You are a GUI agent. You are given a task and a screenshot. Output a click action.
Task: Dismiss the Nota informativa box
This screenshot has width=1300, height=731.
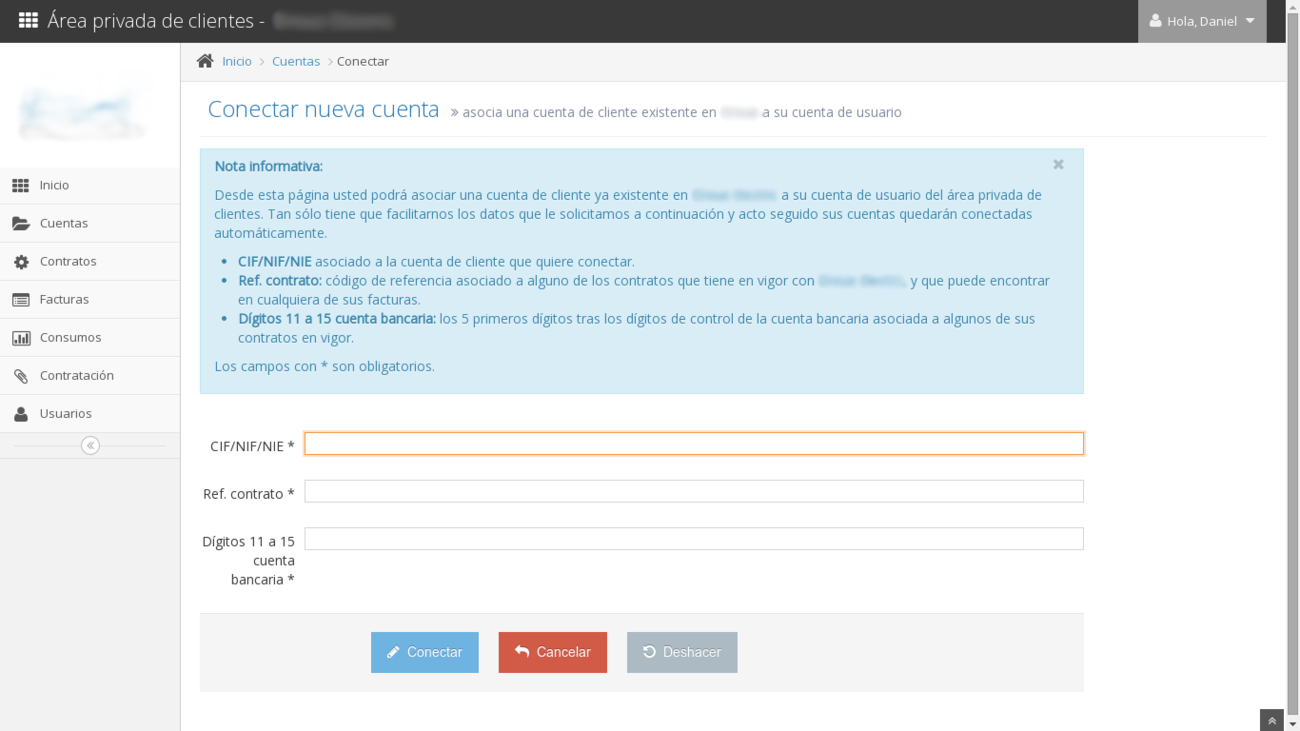tap(1058, 164)
